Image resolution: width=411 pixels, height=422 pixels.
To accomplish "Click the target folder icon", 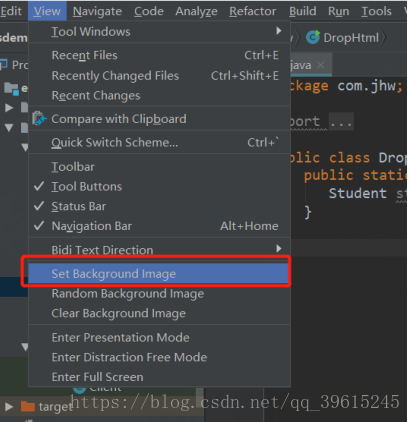I will coord(28,406).
